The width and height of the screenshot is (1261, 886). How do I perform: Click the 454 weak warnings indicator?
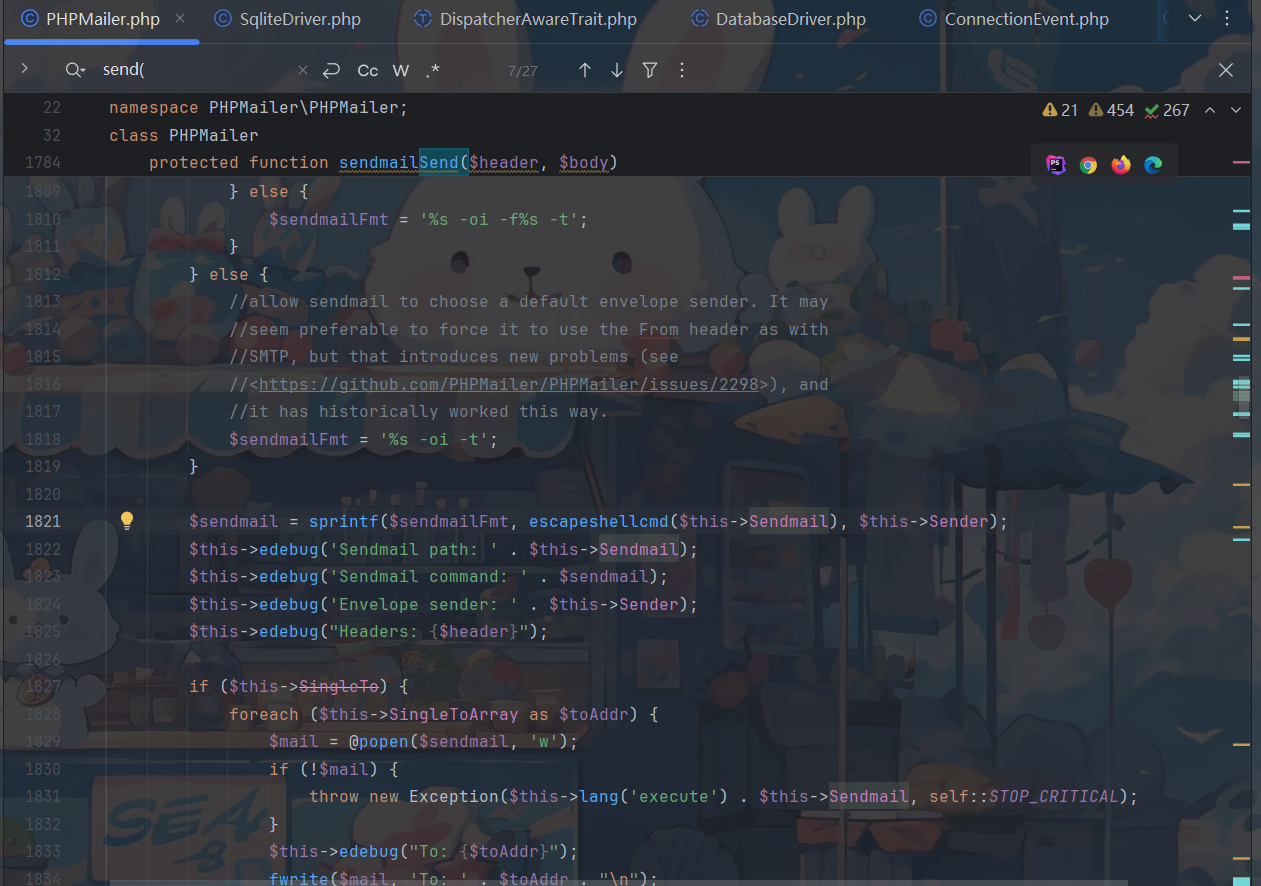1111,110
